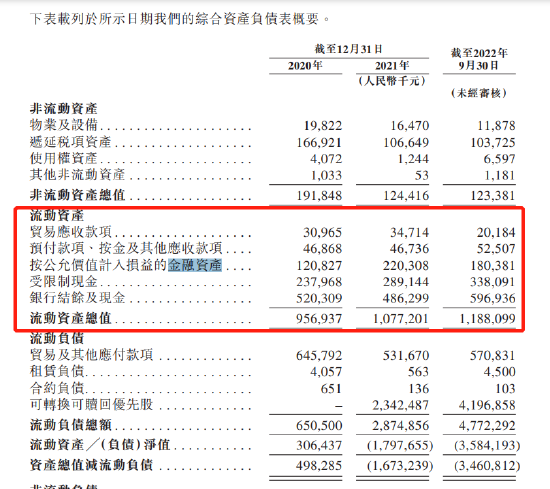The image size is (550, 489).
Task: Click the value 52,507
Action: 496,249
